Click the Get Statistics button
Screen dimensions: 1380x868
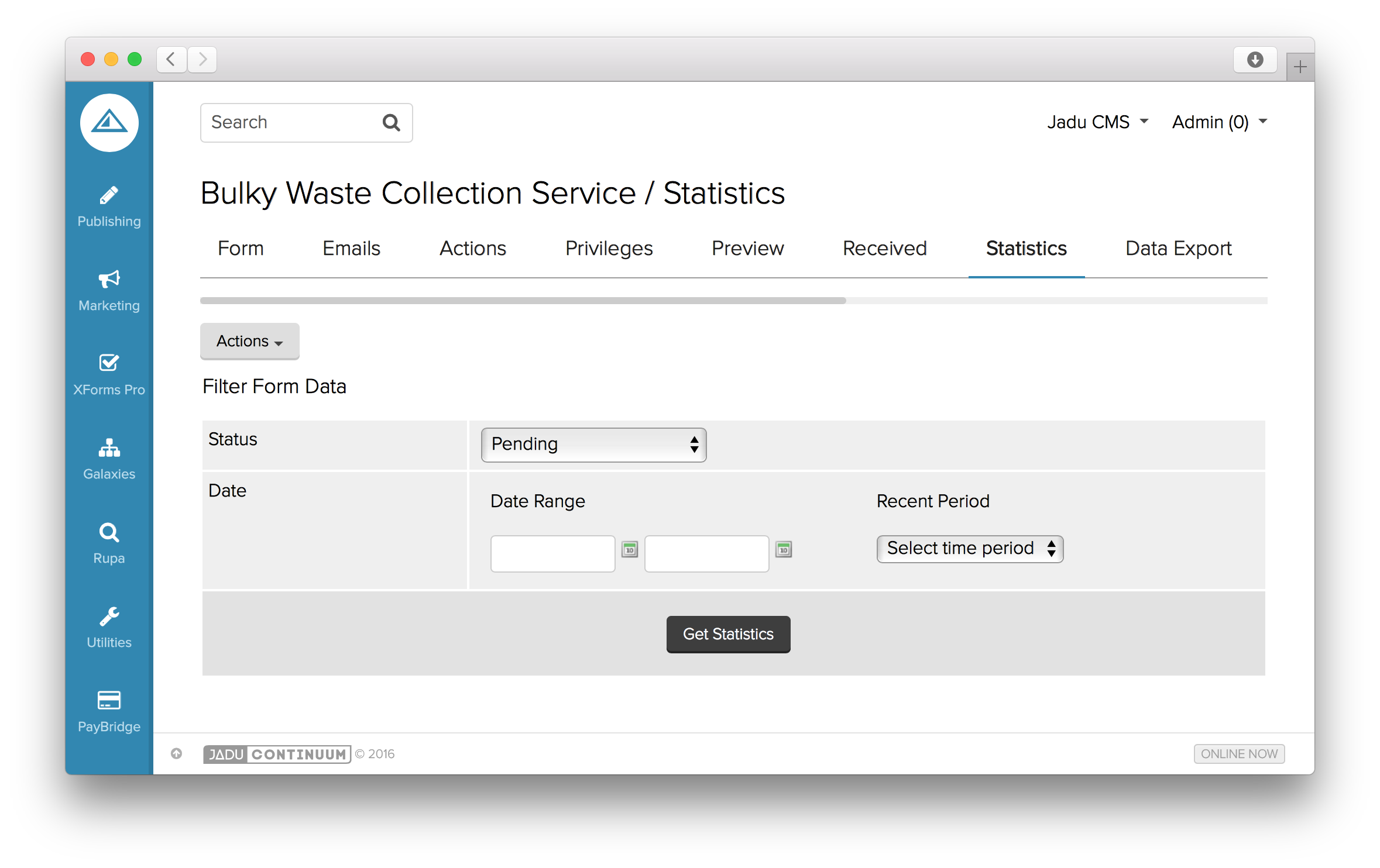728,634
